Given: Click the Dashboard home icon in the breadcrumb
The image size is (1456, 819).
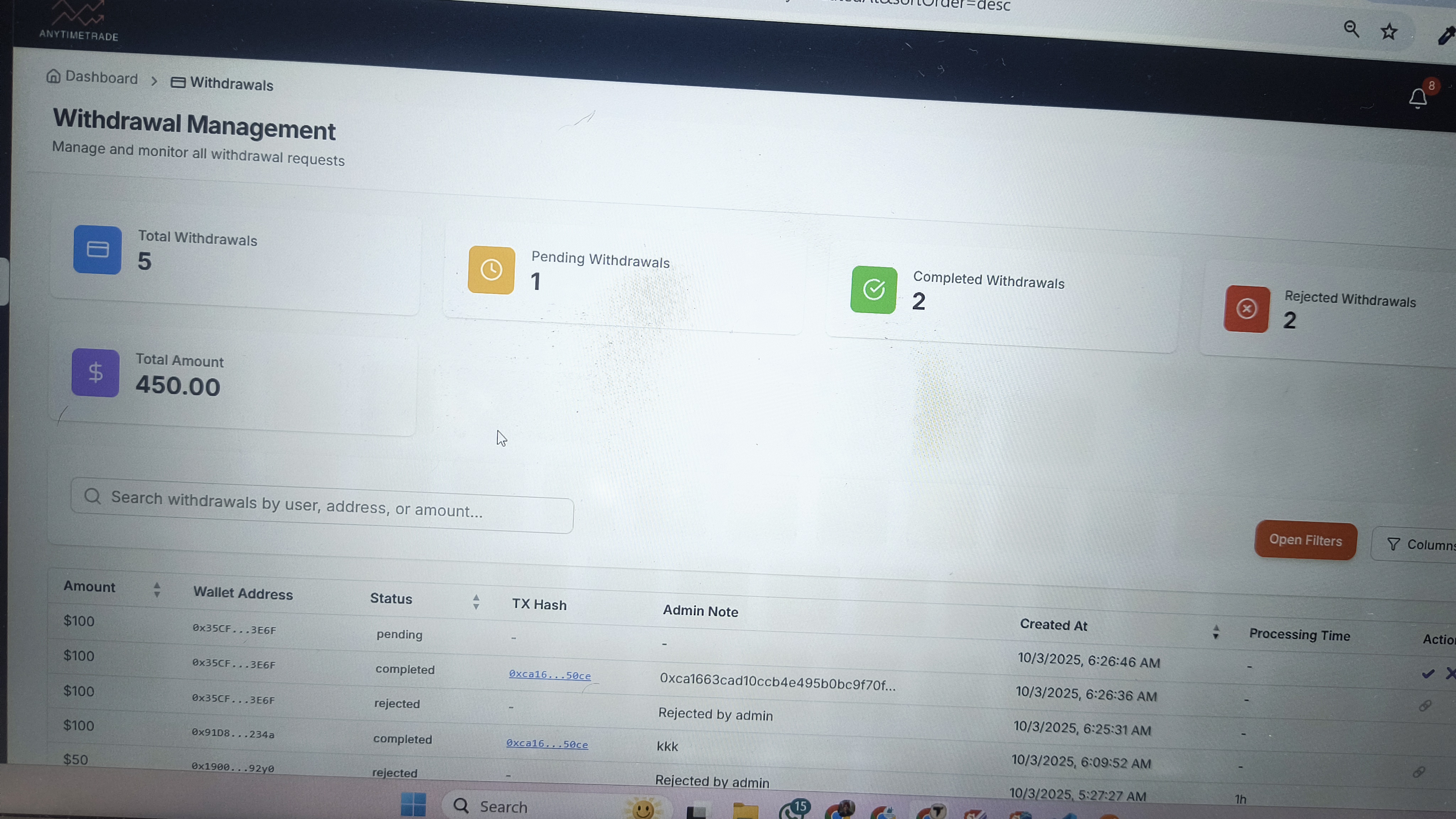Looking at the screenshot, I should 53,76.
